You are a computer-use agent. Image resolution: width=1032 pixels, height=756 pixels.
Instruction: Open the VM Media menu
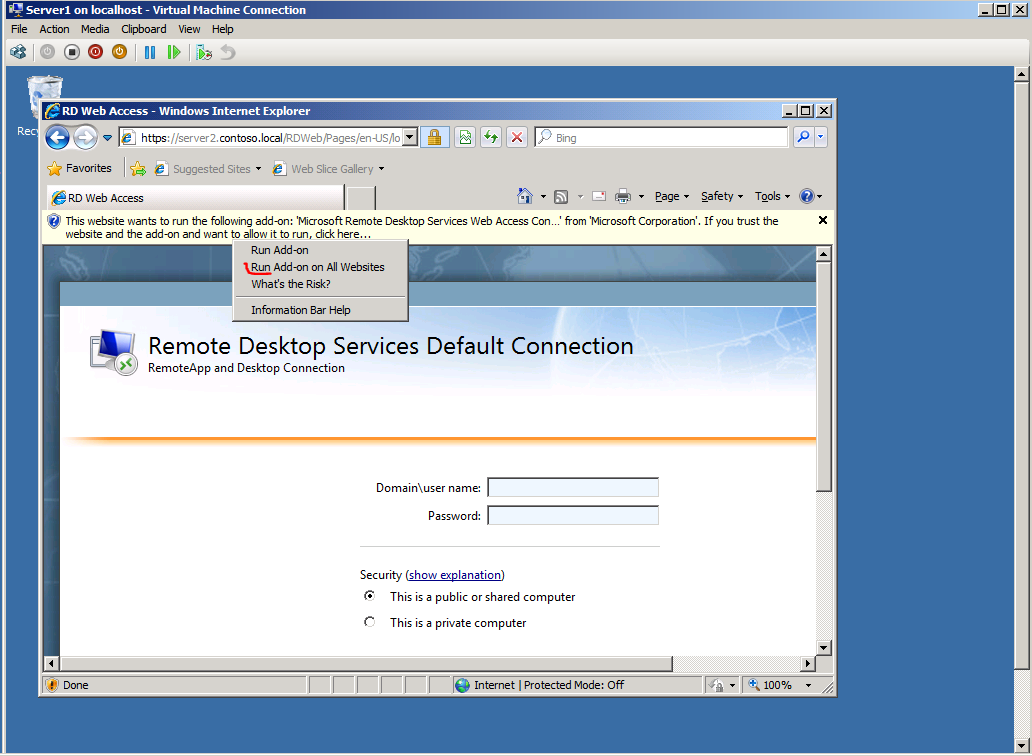95,29
